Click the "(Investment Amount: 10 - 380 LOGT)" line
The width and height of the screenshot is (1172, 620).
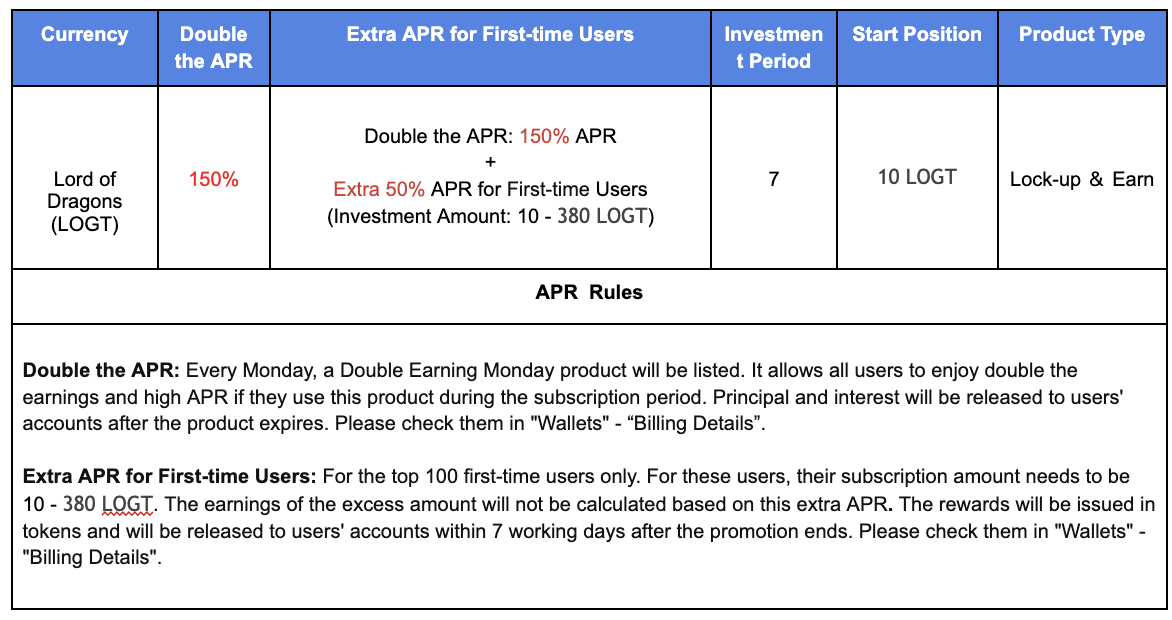pyautogui.click(x=490, y=215)
